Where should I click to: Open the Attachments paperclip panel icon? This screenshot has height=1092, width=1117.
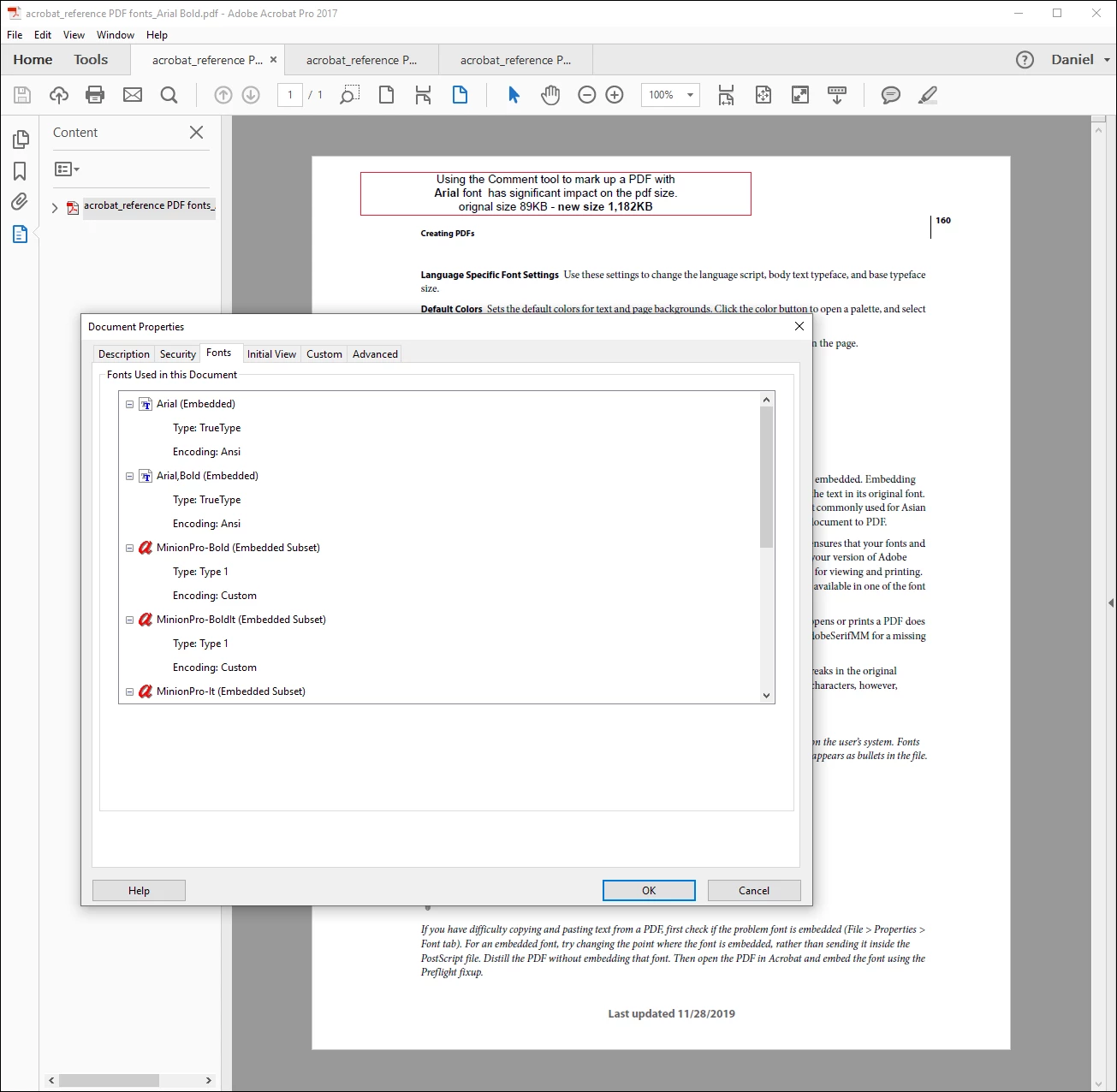click(x=20, y=202)
